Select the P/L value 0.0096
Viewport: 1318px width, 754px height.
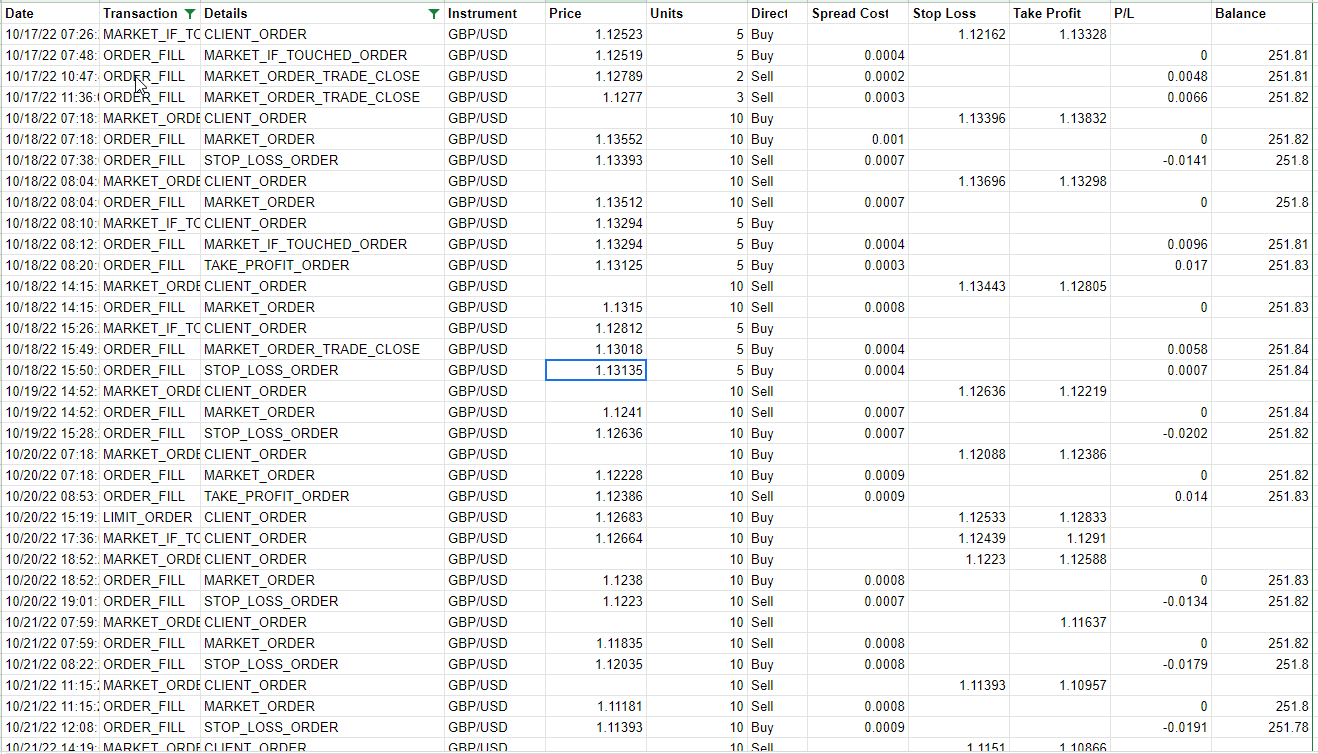(1161, 244)
